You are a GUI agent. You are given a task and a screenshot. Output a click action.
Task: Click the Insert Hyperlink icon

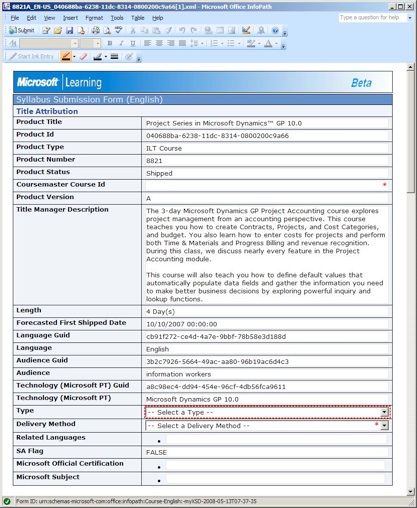tap(208, 31)
